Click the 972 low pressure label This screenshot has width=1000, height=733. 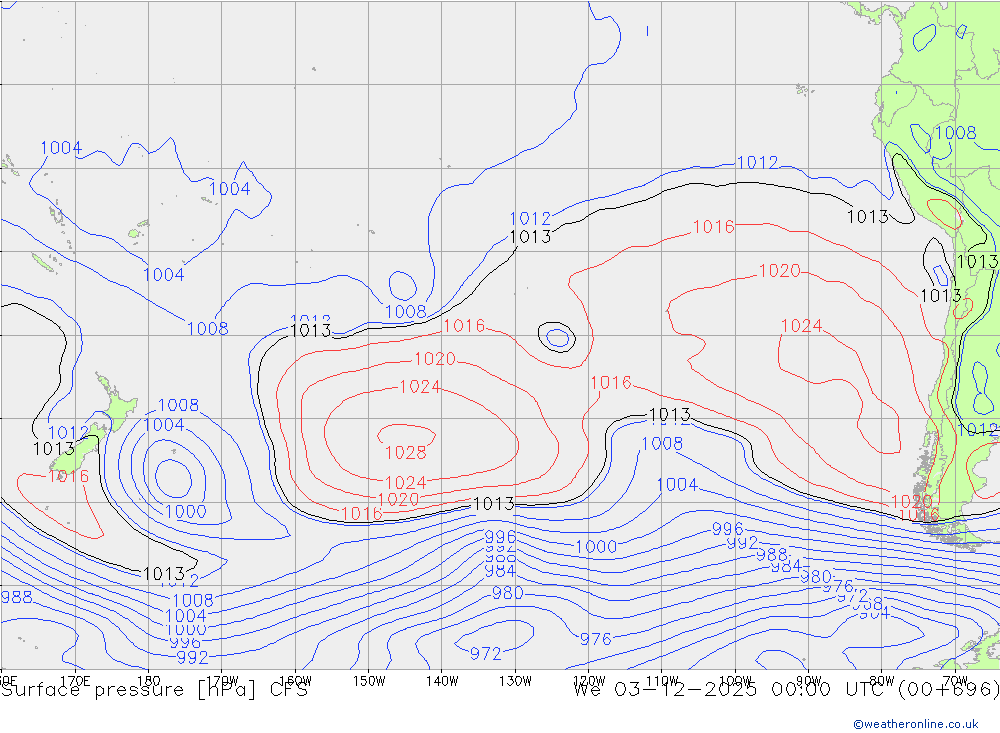coord(485,653)
